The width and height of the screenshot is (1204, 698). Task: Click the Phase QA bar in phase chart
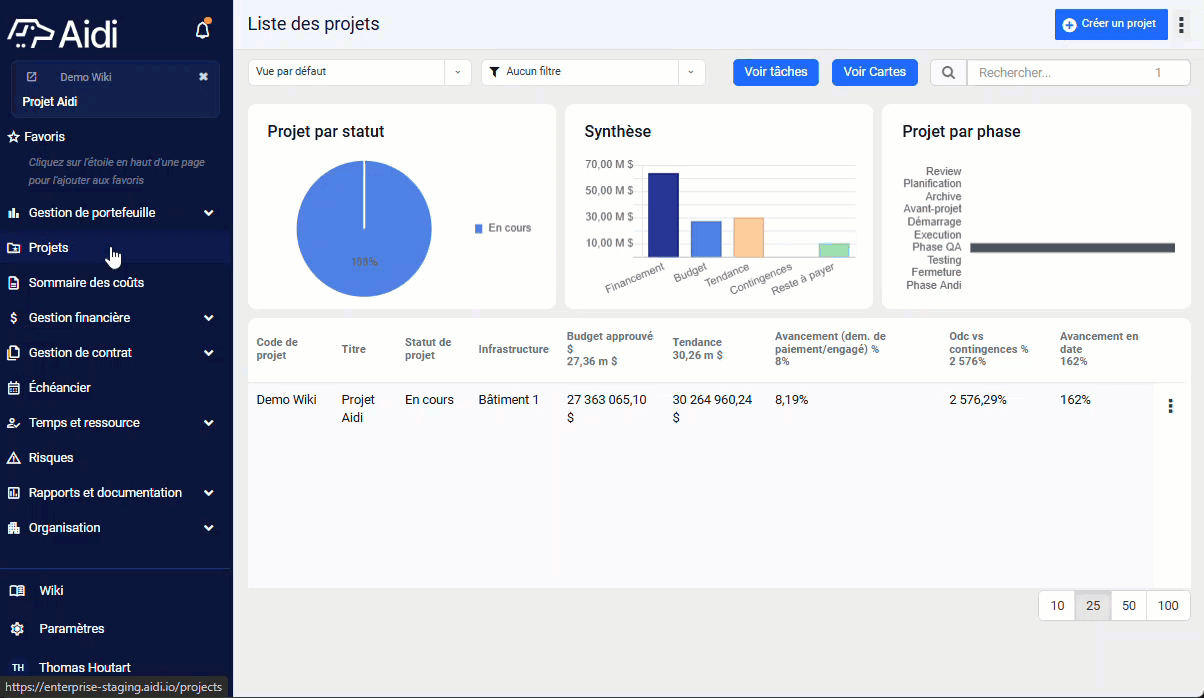1072,248
